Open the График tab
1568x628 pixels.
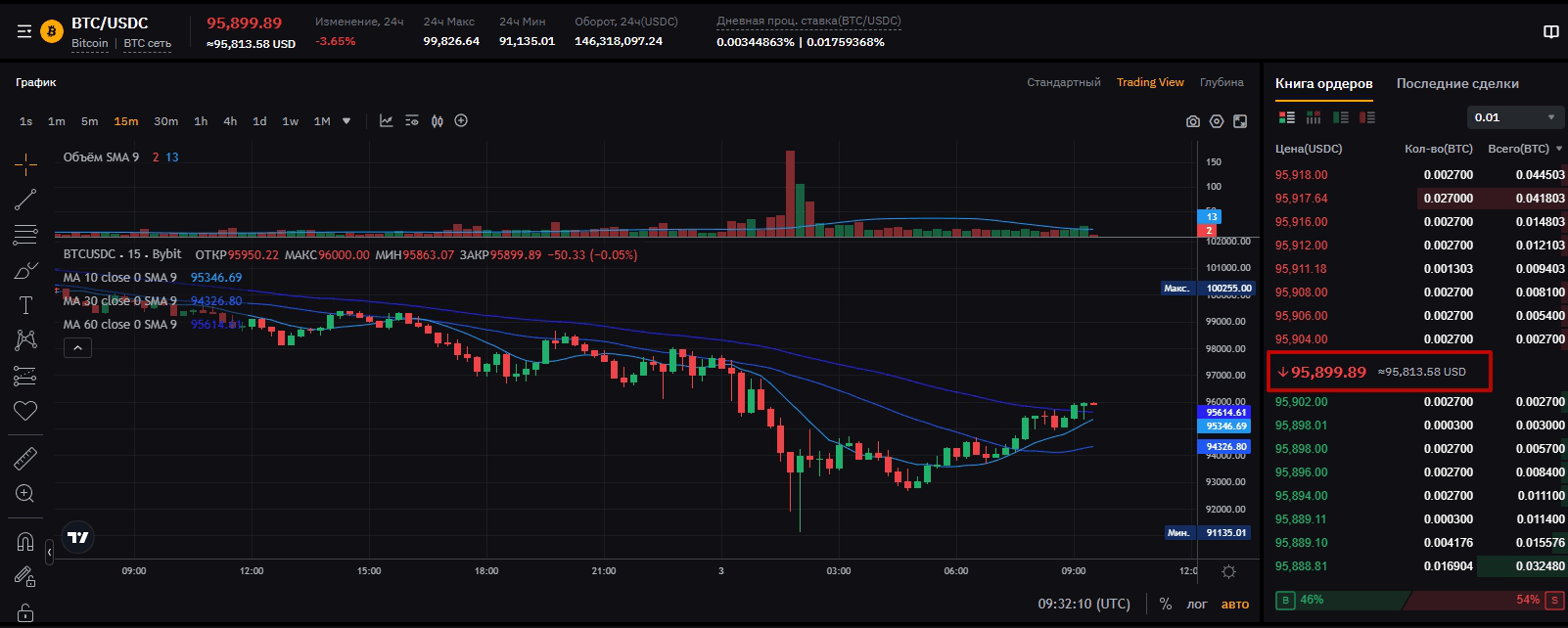click(36, 82)
